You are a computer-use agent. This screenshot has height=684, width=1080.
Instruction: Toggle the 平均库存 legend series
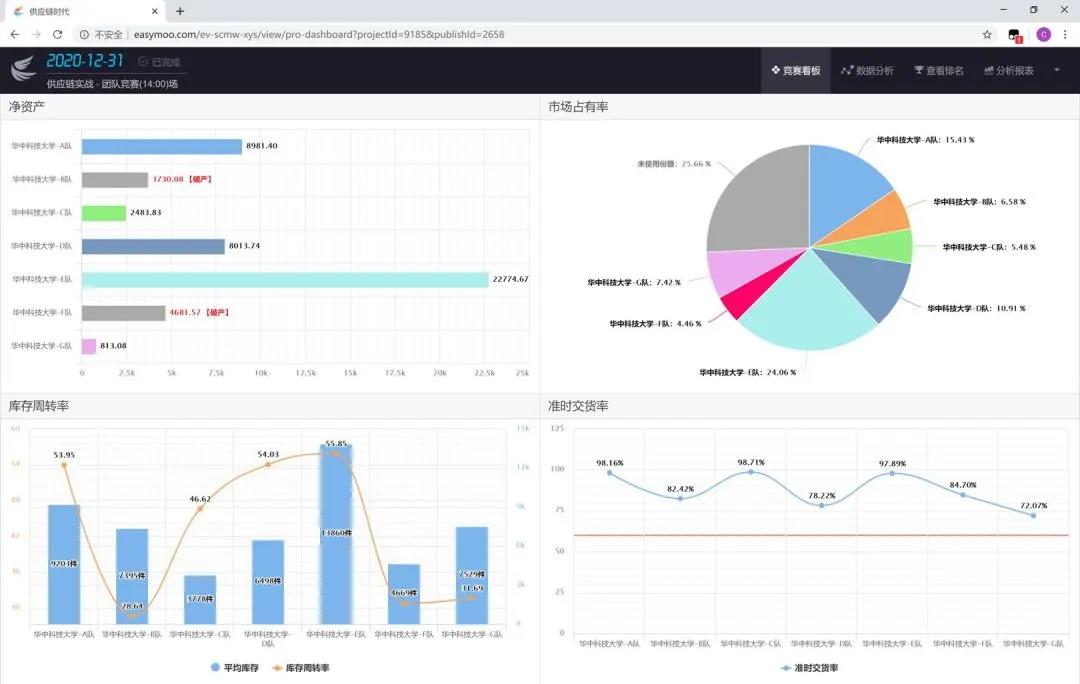[237, 668]
